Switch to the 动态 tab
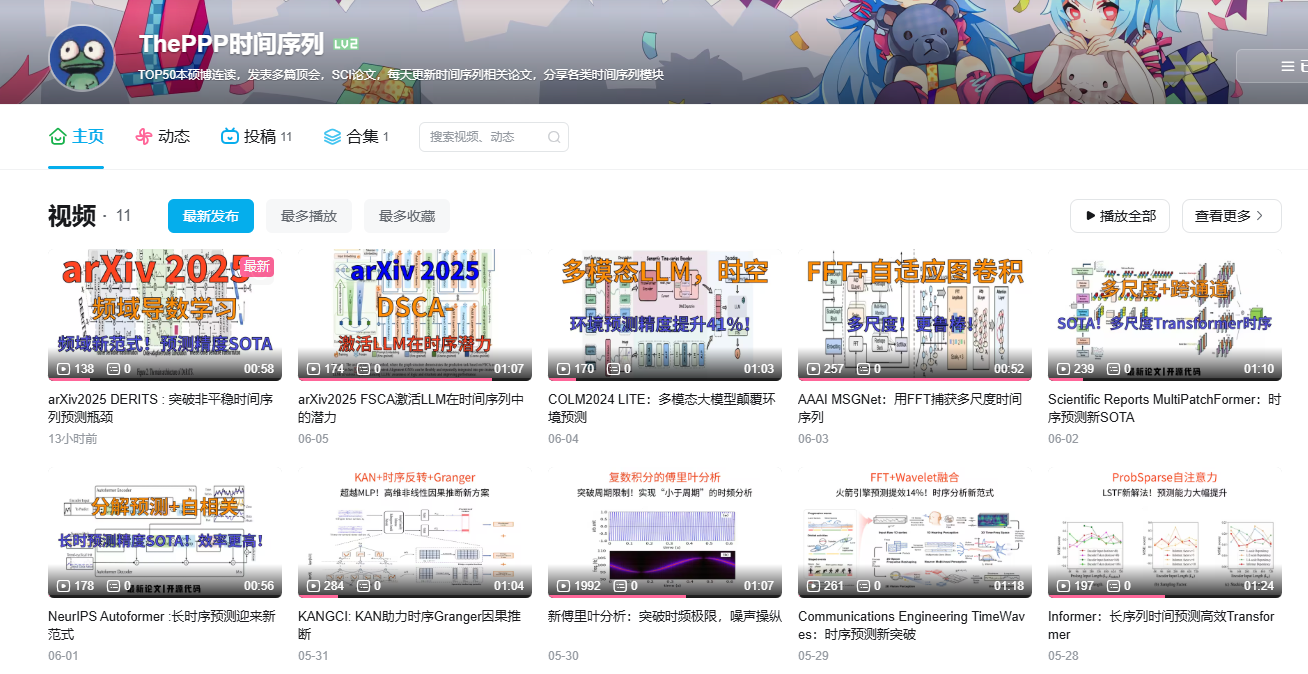Viewport: 1308px width, 674px height. point(162,136)
